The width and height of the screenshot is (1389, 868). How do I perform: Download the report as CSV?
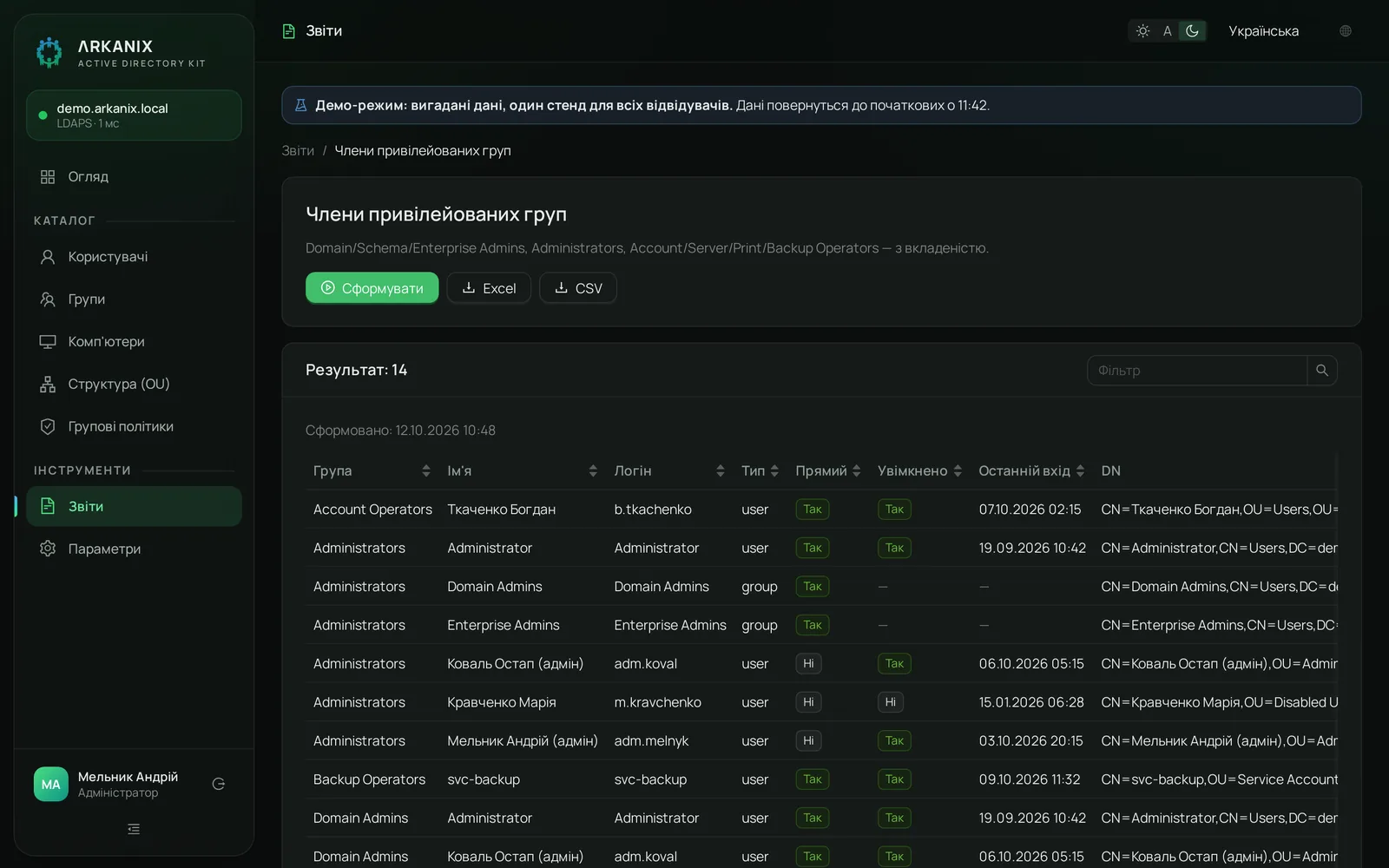tap(578, 288)
